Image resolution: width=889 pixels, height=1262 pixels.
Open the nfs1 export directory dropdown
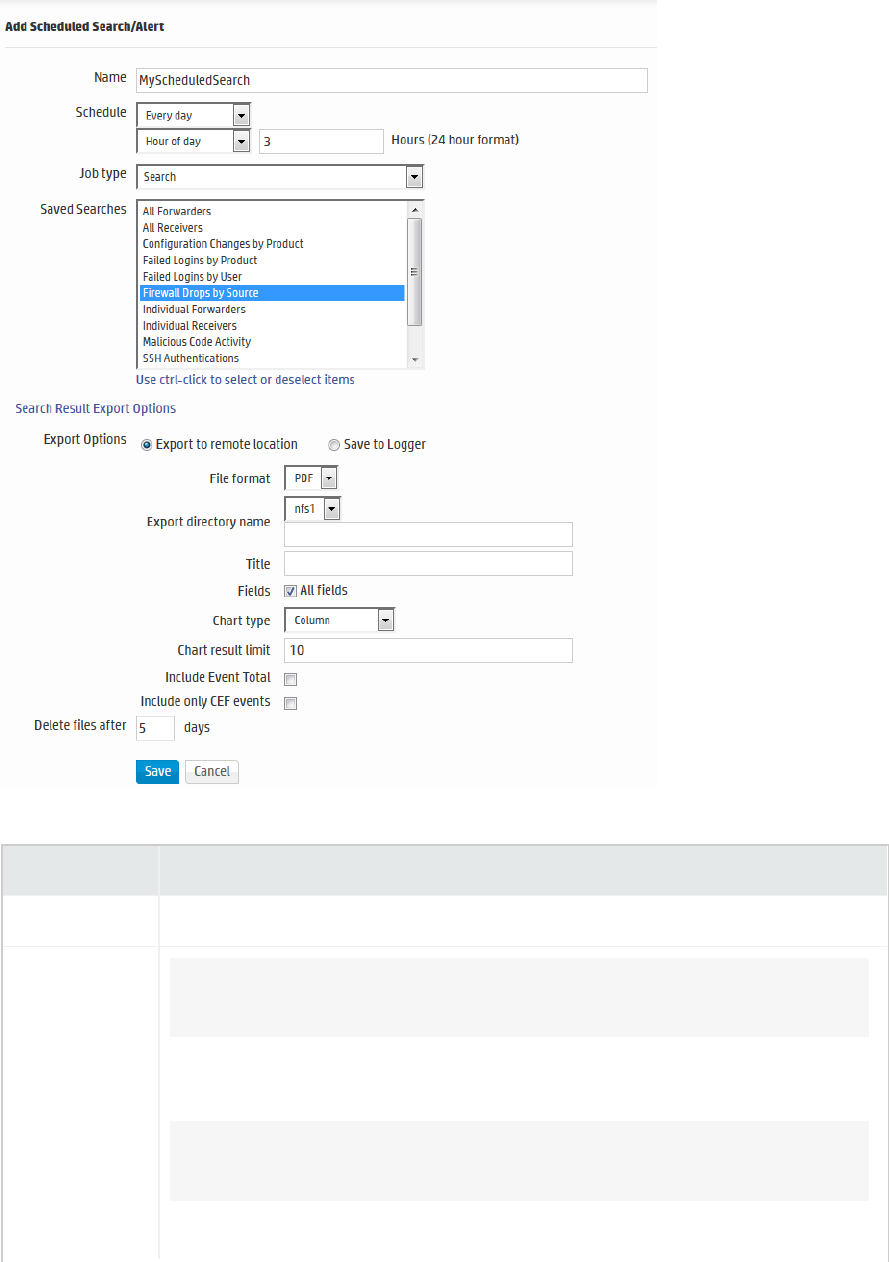(313, 508)
